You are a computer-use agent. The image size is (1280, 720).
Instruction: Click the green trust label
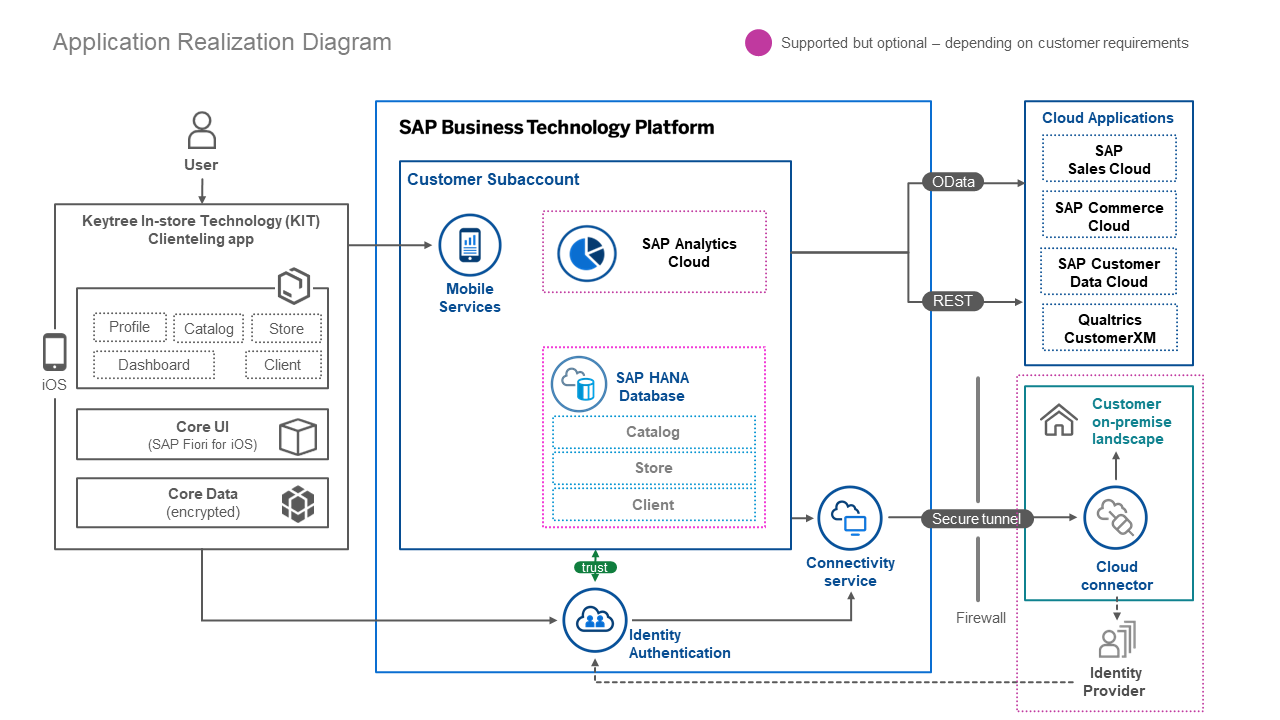point(595,567)
